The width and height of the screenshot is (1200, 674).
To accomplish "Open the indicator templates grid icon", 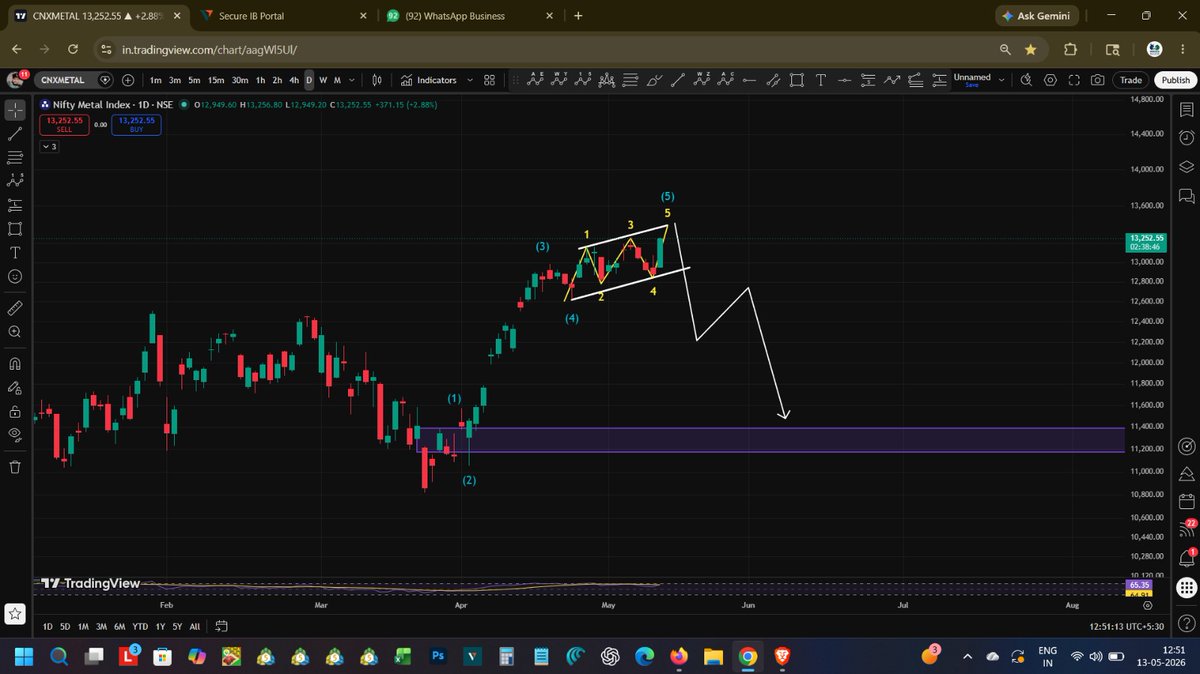I will point(490,80).
